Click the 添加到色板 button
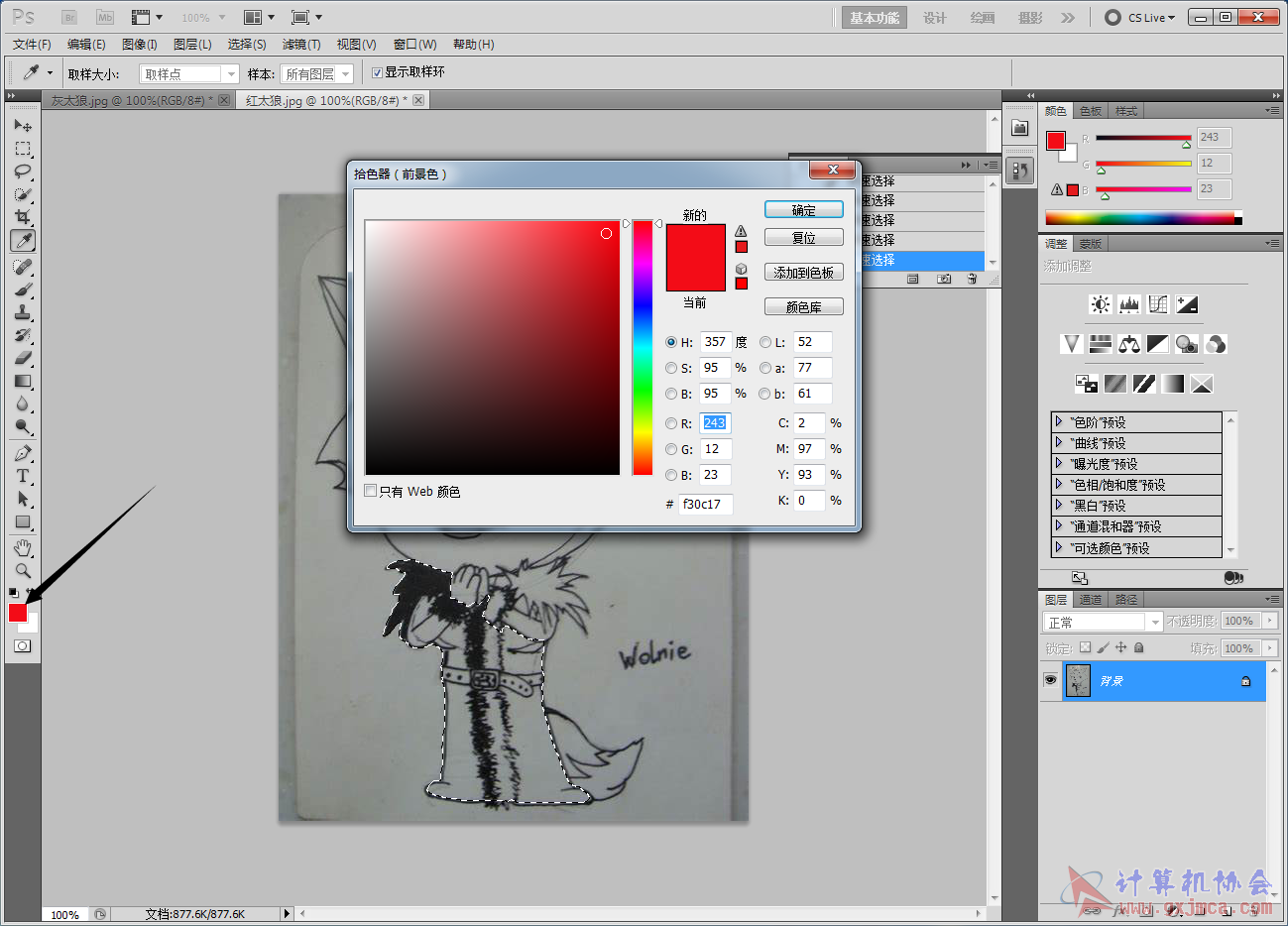 tap(804, 273)
